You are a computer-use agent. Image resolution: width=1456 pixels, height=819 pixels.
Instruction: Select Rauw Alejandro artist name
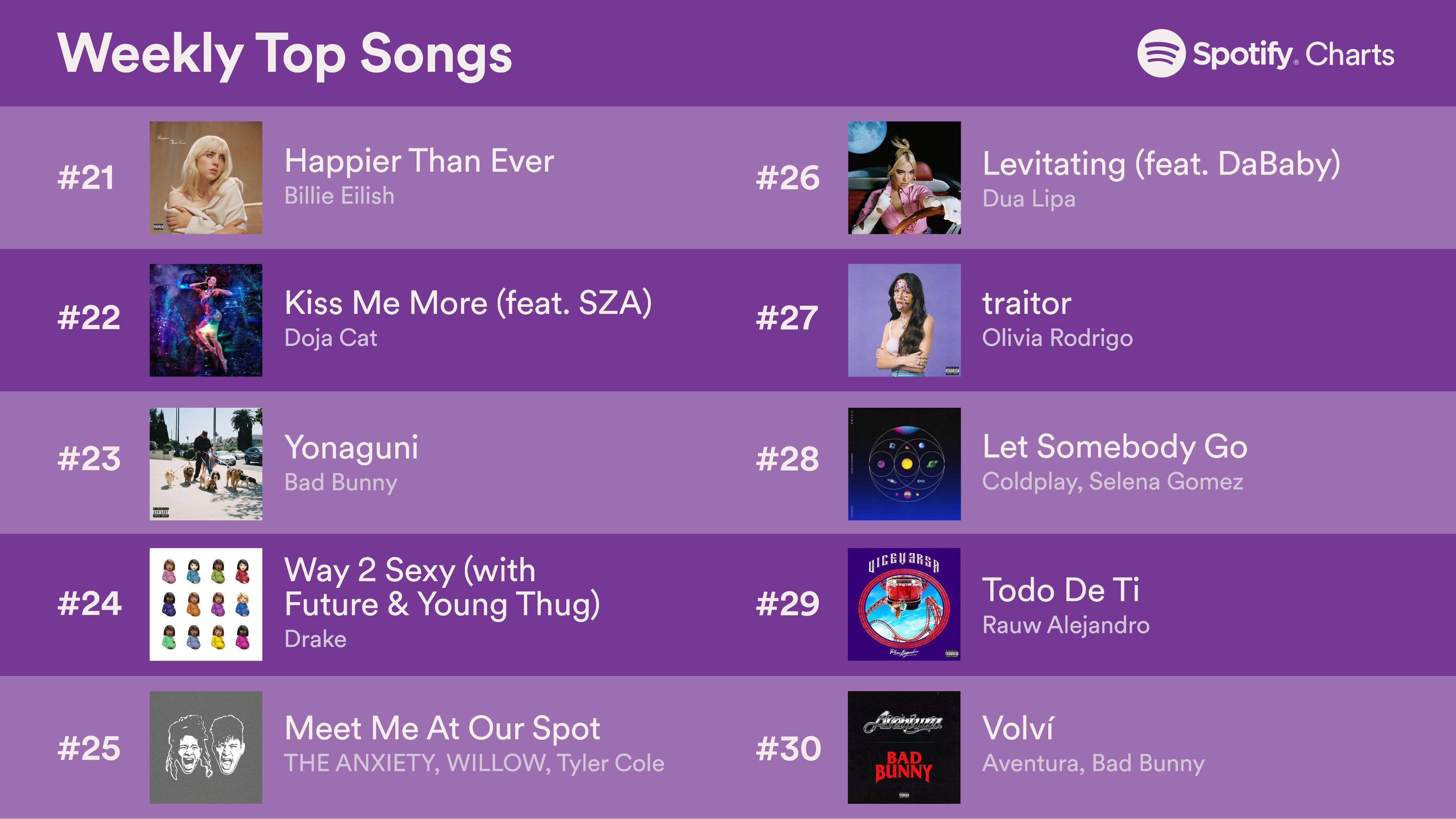[1065, 625]
